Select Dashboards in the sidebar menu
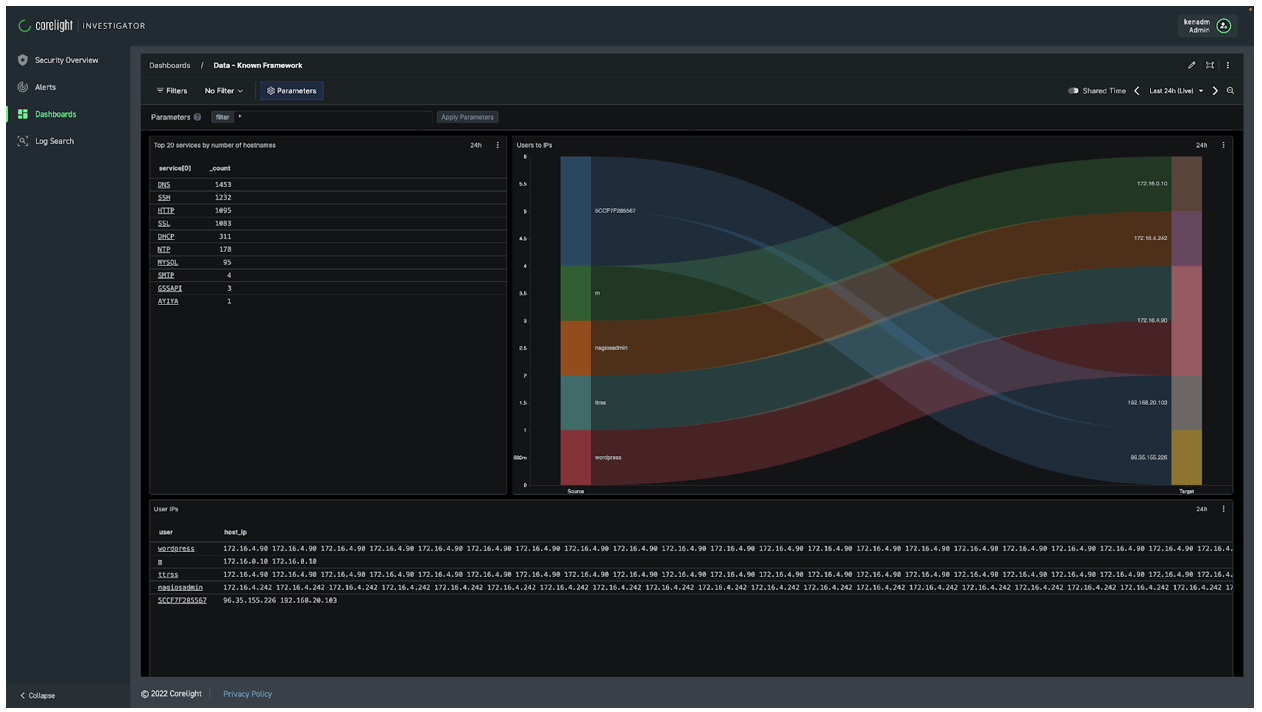Screen dimensions: 1262x712 pyautogui.click(x=55, y=114)
